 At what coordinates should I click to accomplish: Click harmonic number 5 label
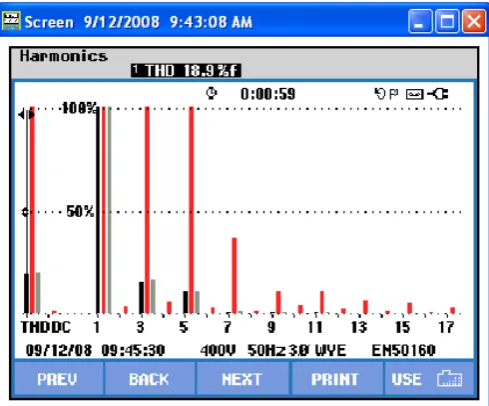click(184, 327)
